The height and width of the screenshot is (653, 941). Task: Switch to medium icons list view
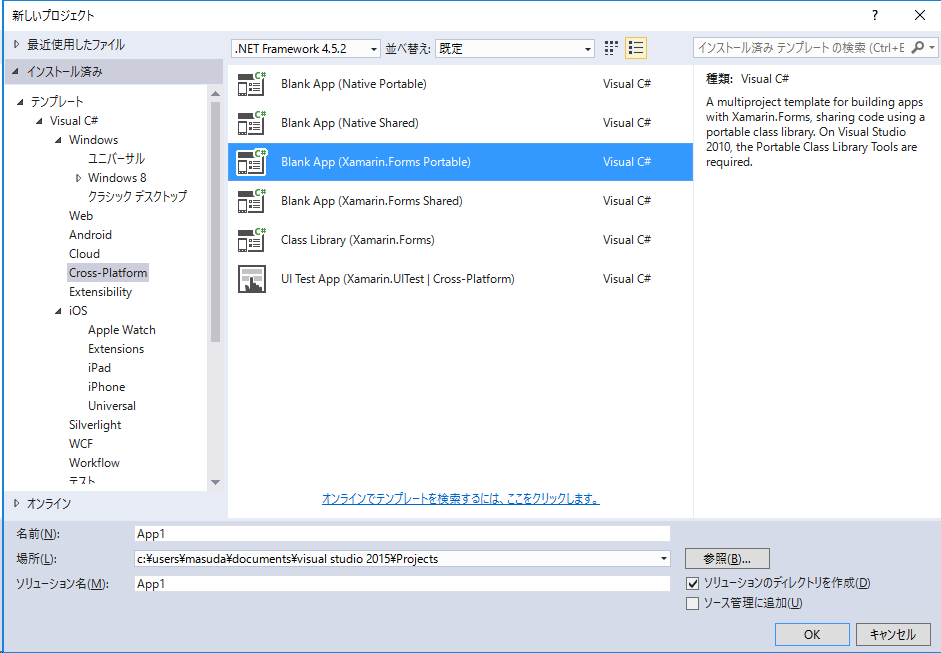636,48
